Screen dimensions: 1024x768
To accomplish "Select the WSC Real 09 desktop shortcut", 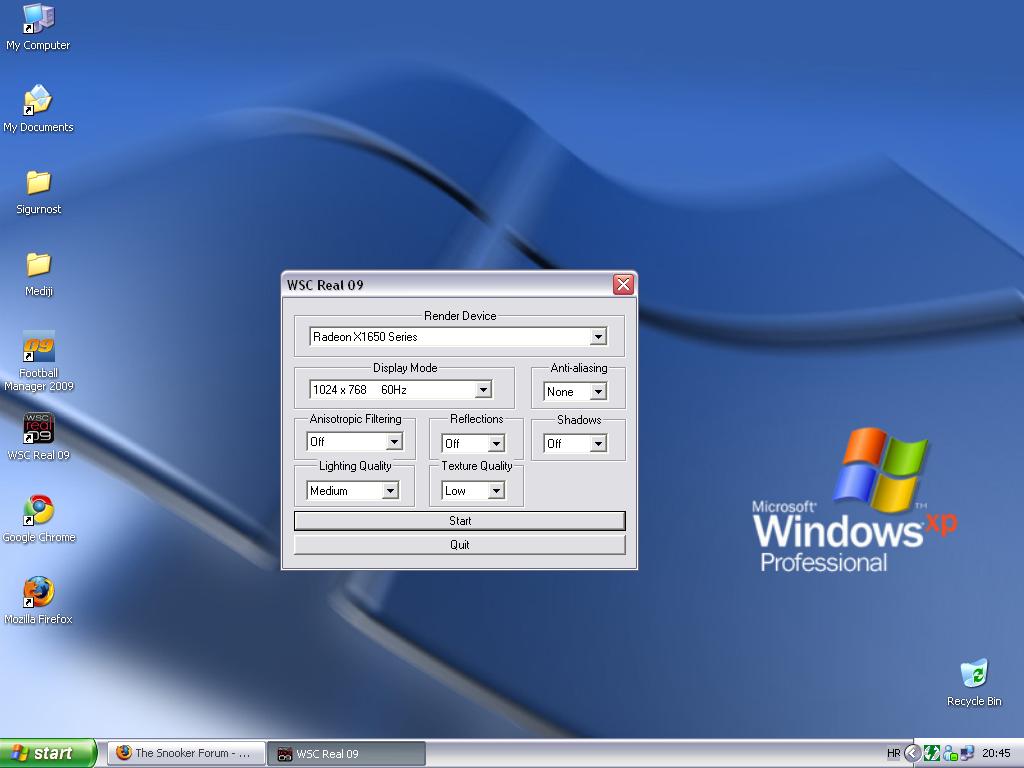I will 39,436.
